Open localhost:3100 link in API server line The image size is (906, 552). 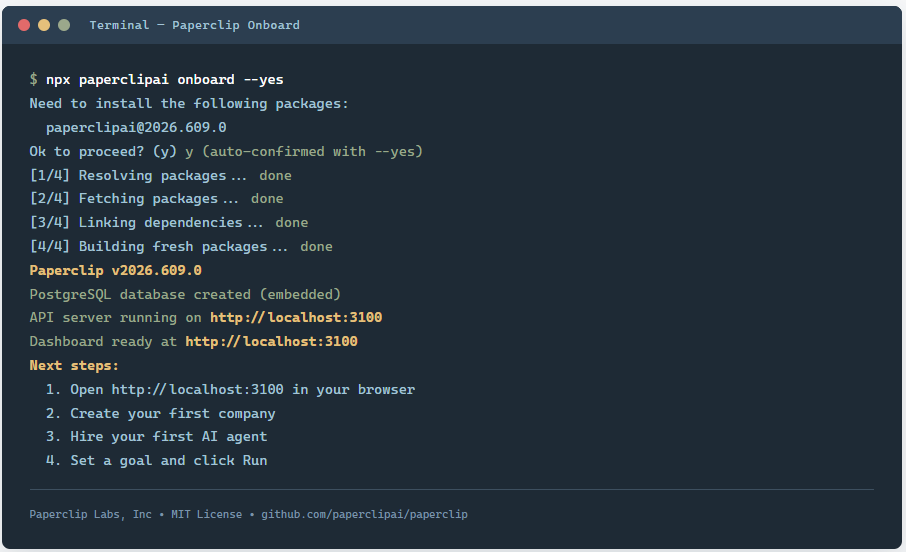296,317
